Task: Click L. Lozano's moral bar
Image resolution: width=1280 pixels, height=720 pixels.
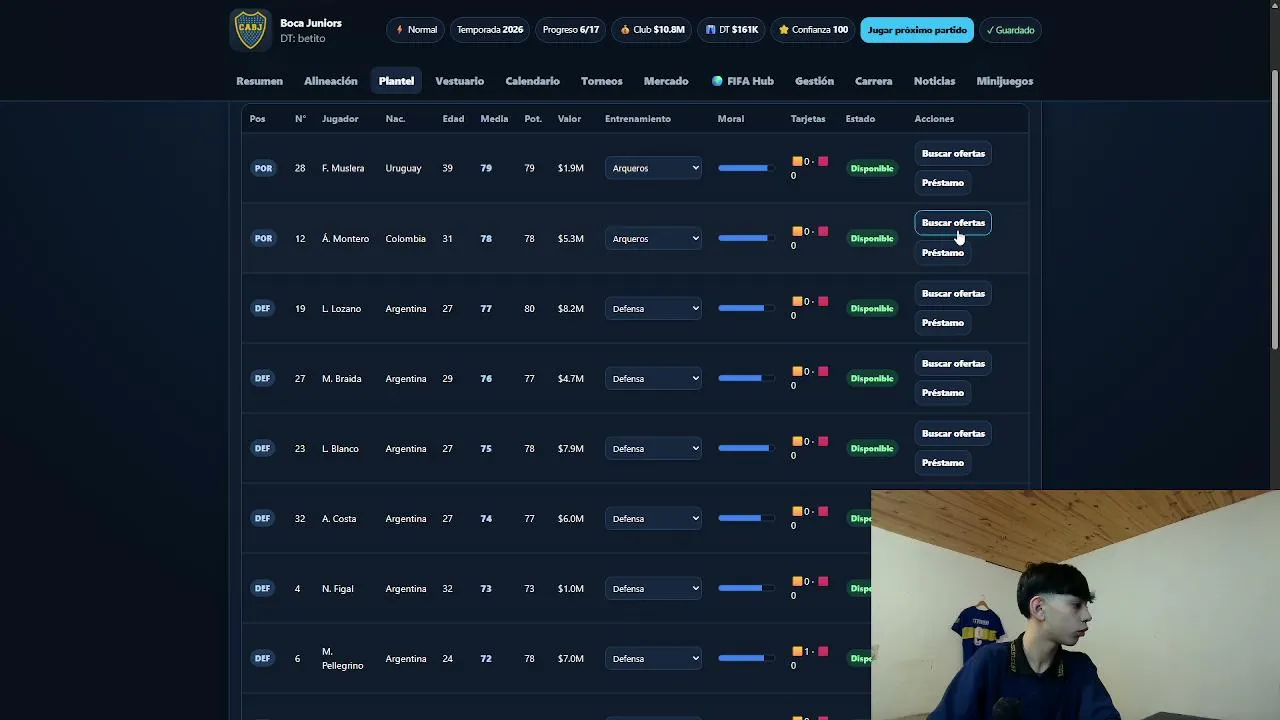Action: 745,308
